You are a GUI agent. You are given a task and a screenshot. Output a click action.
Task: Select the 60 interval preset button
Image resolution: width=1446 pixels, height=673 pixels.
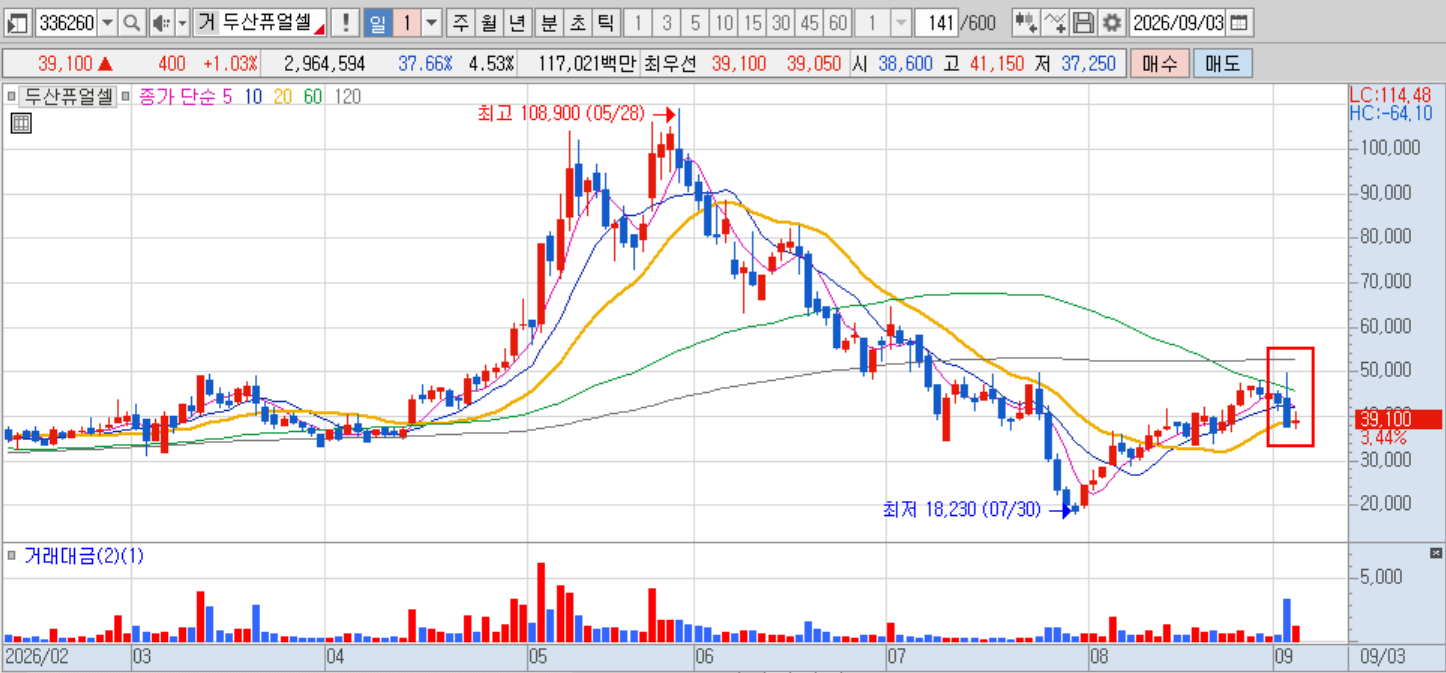(839, 23)
